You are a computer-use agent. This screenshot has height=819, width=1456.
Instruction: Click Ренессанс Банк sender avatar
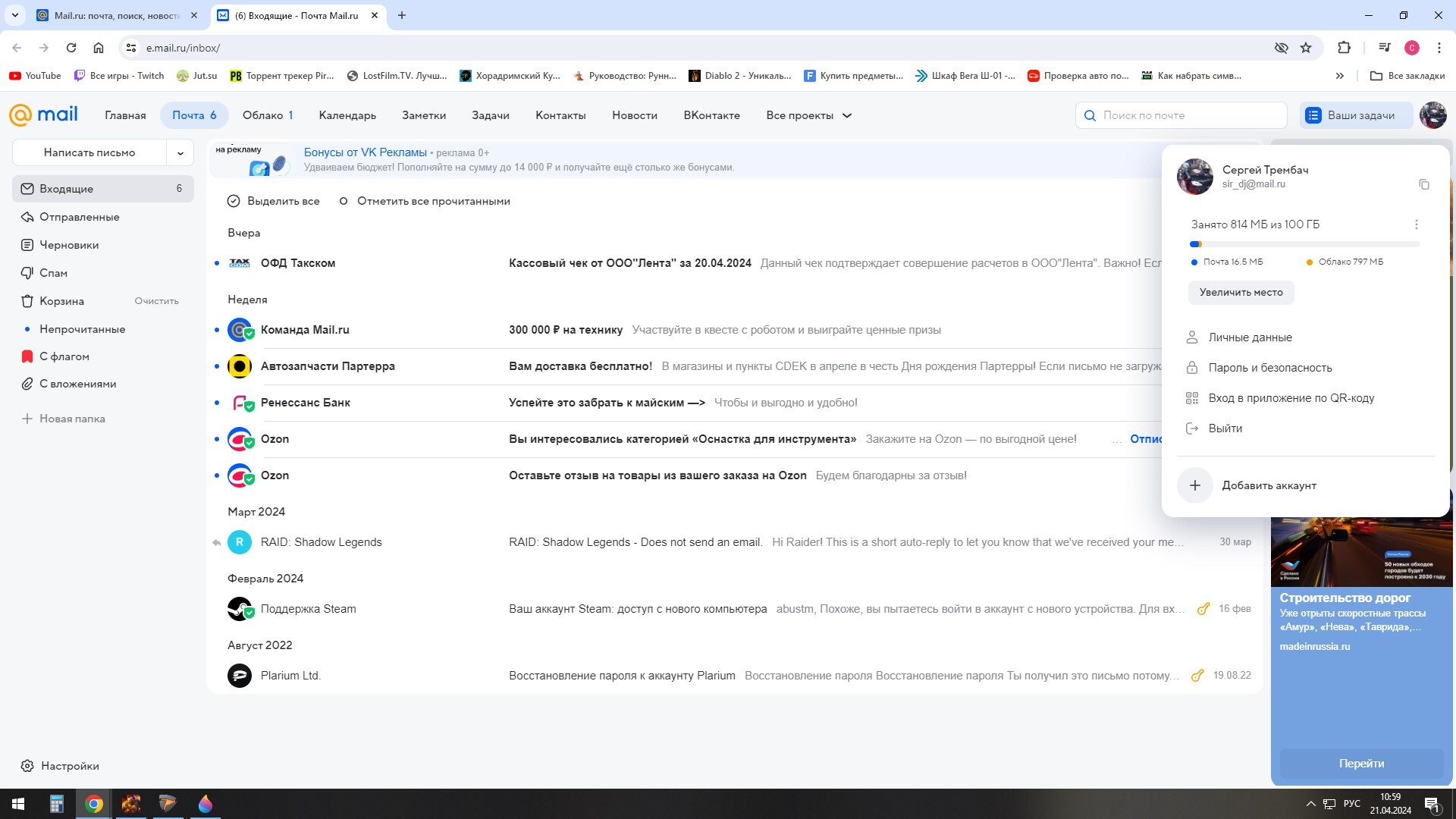[240, 403]
